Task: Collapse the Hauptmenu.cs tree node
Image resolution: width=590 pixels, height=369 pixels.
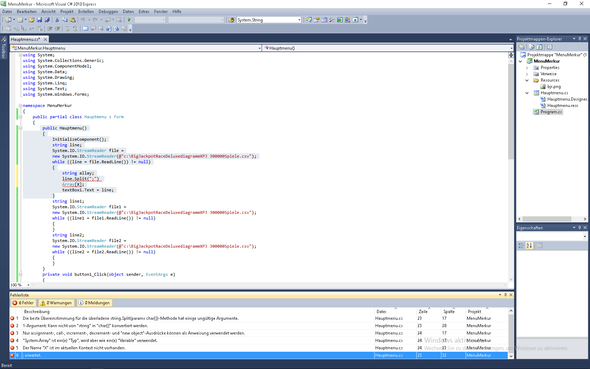Action: click(x=527, y=93)
